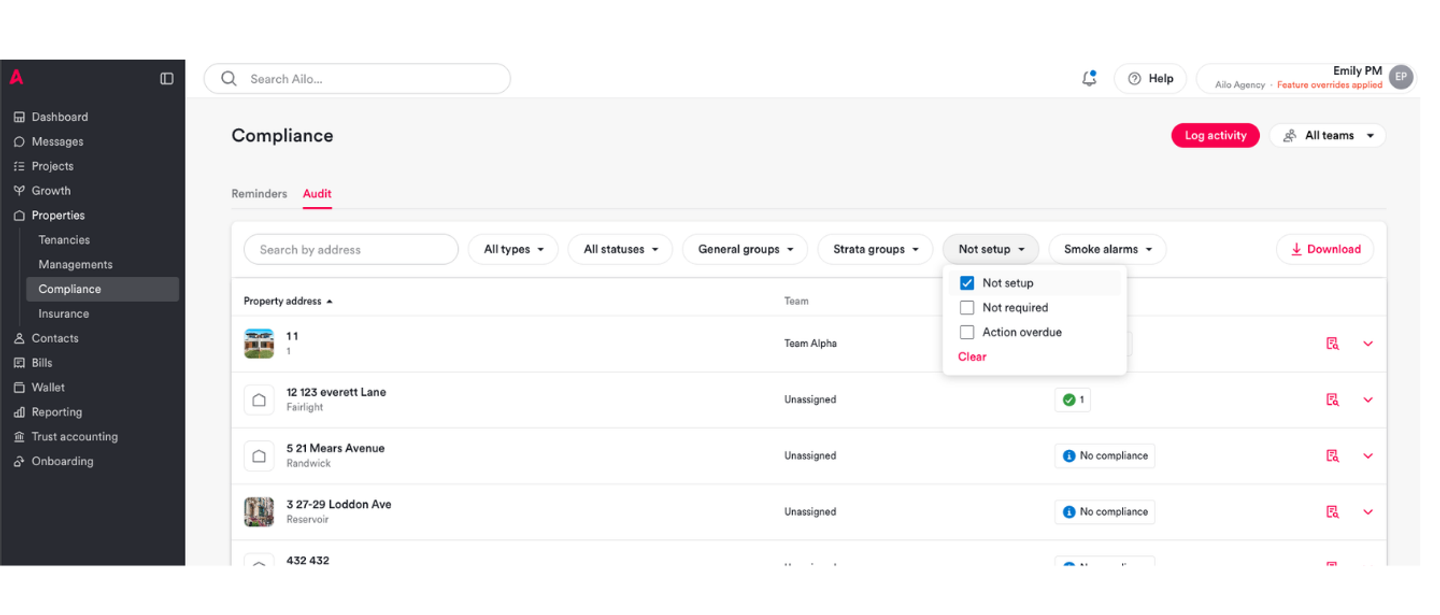The image size is (1440, 615).
Task: Click the Trust accounting sidebar icon
Action: (x=19, y=437)
